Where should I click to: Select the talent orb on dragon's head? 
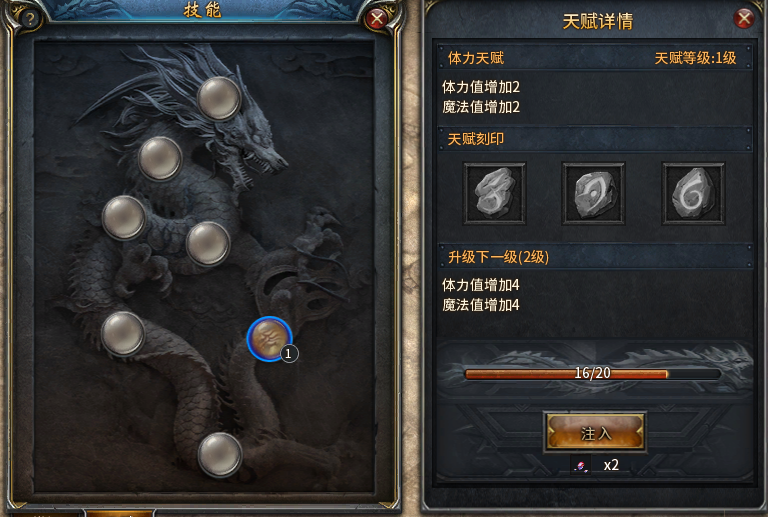coord(219,98)
